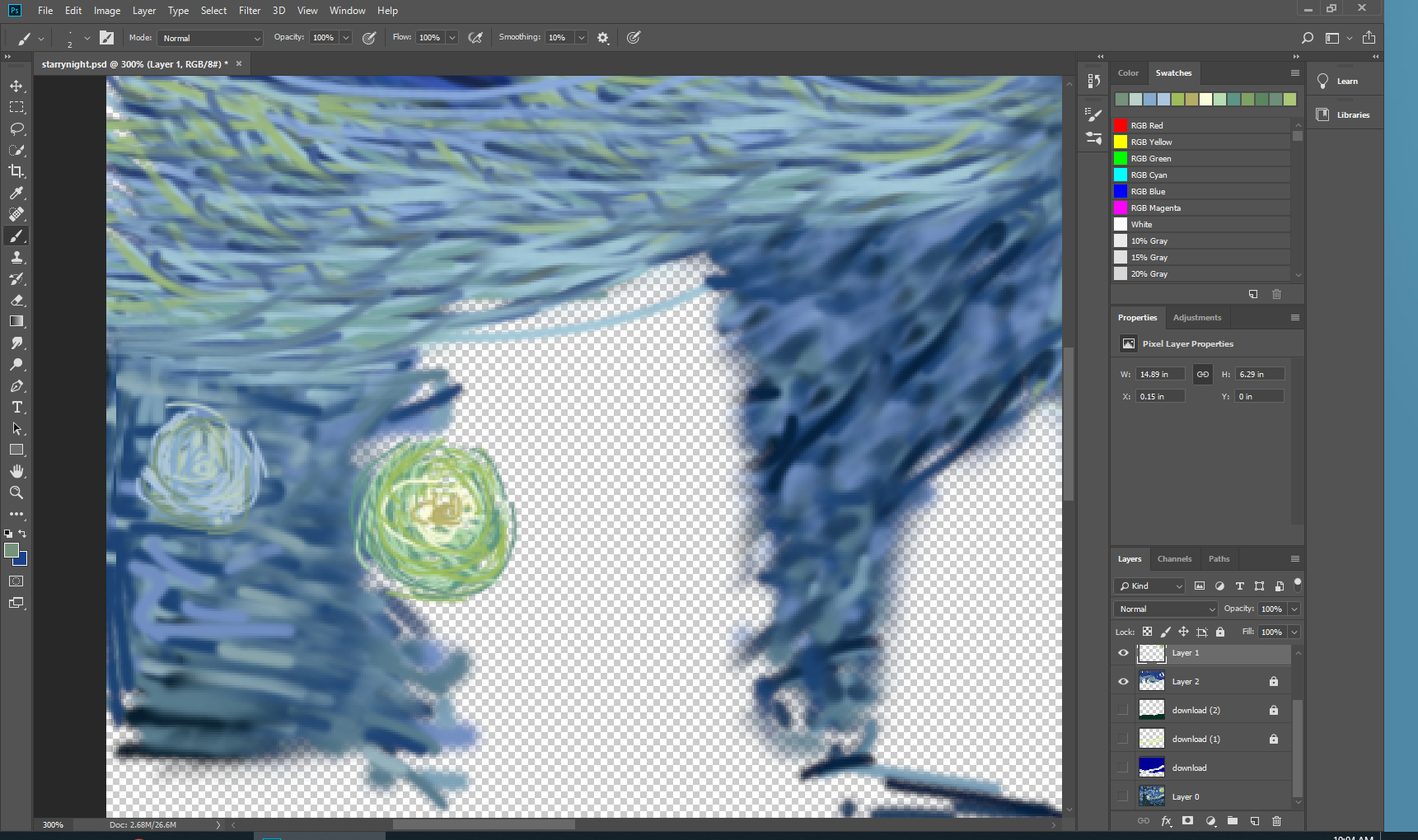Select the History Brush tool

click(16, 278)
